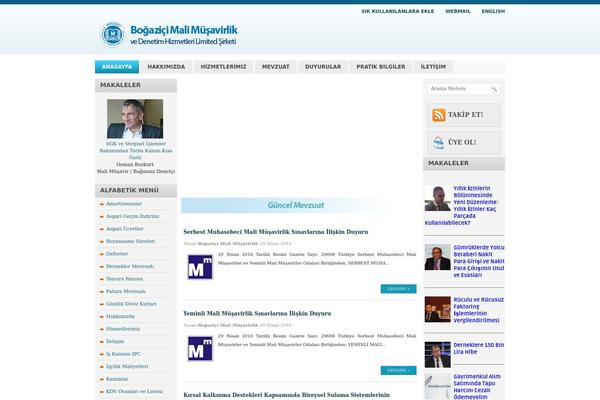Open Hakkımızda in the alphabetic menu
Image resolution: width=600 pixels, height=400 pixels.
click(120, 317)
